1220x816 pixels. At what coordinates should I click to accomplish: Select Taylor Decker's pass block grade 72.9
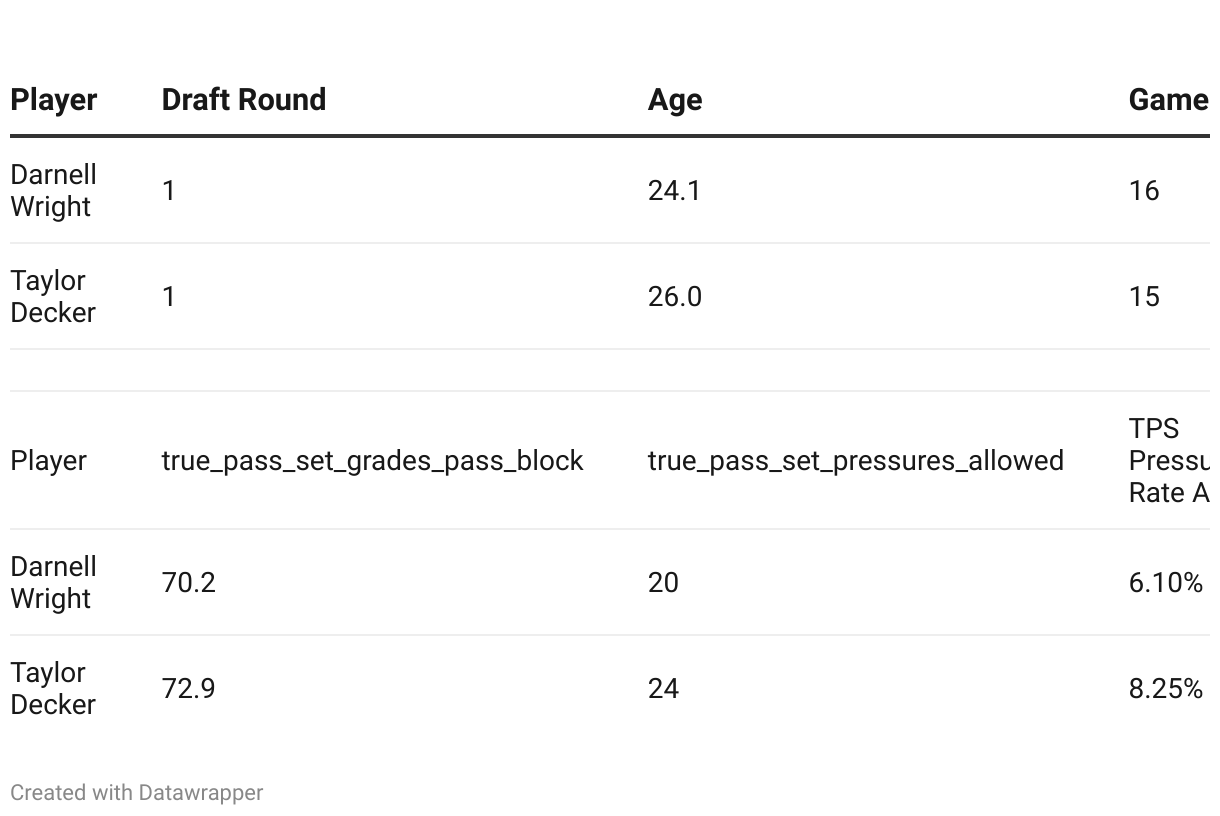pyautogui.click(x=189, y=688)
